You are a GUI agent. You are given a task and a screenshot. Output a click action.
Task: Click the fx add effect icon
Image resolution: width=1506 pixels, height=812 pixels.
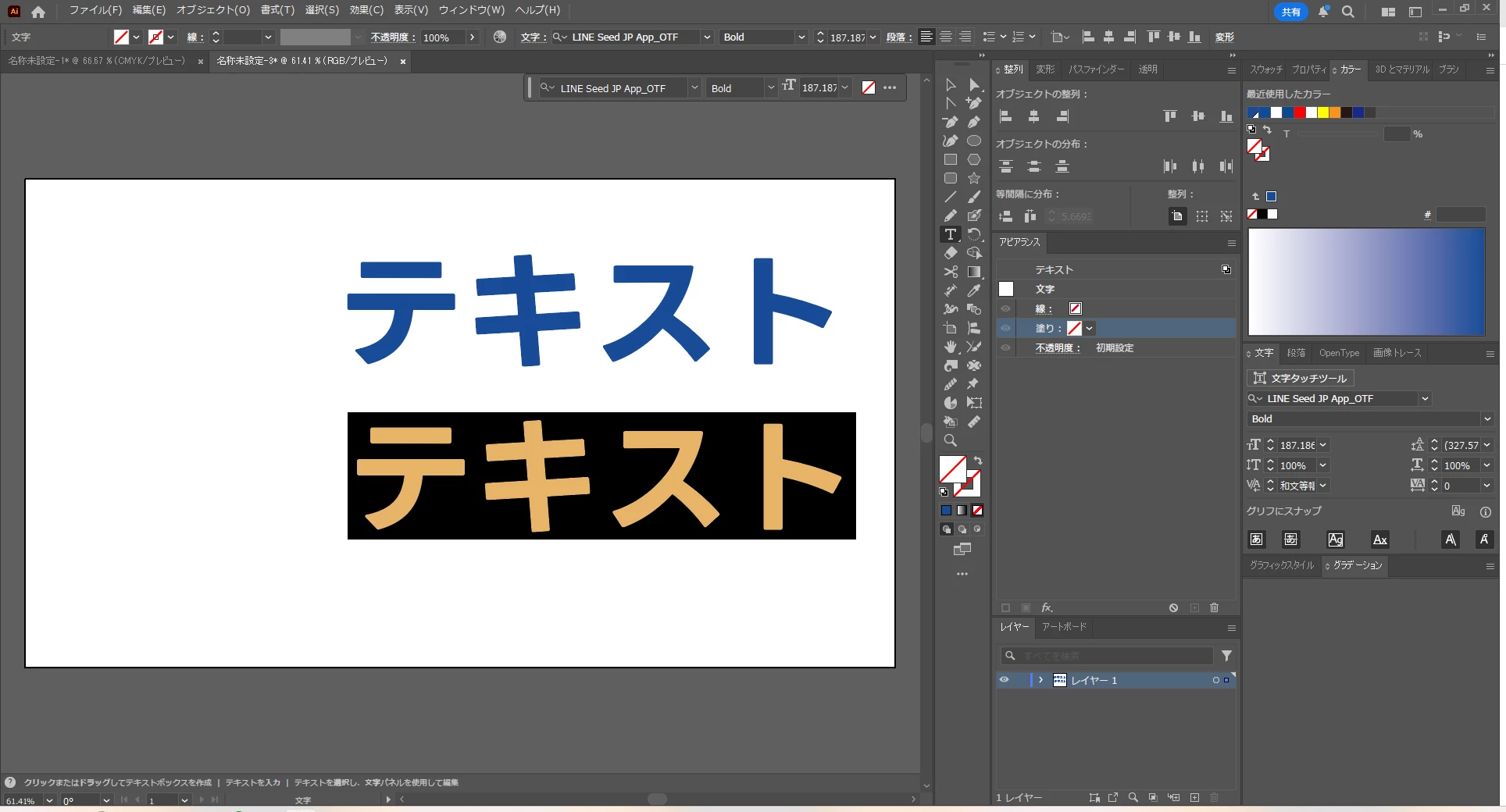pyautogui.click(x=1047, y=607)
